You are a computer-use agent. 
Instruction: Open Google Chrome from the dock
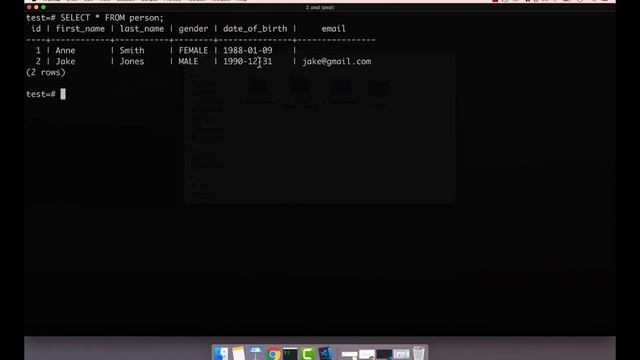point(273,353)
